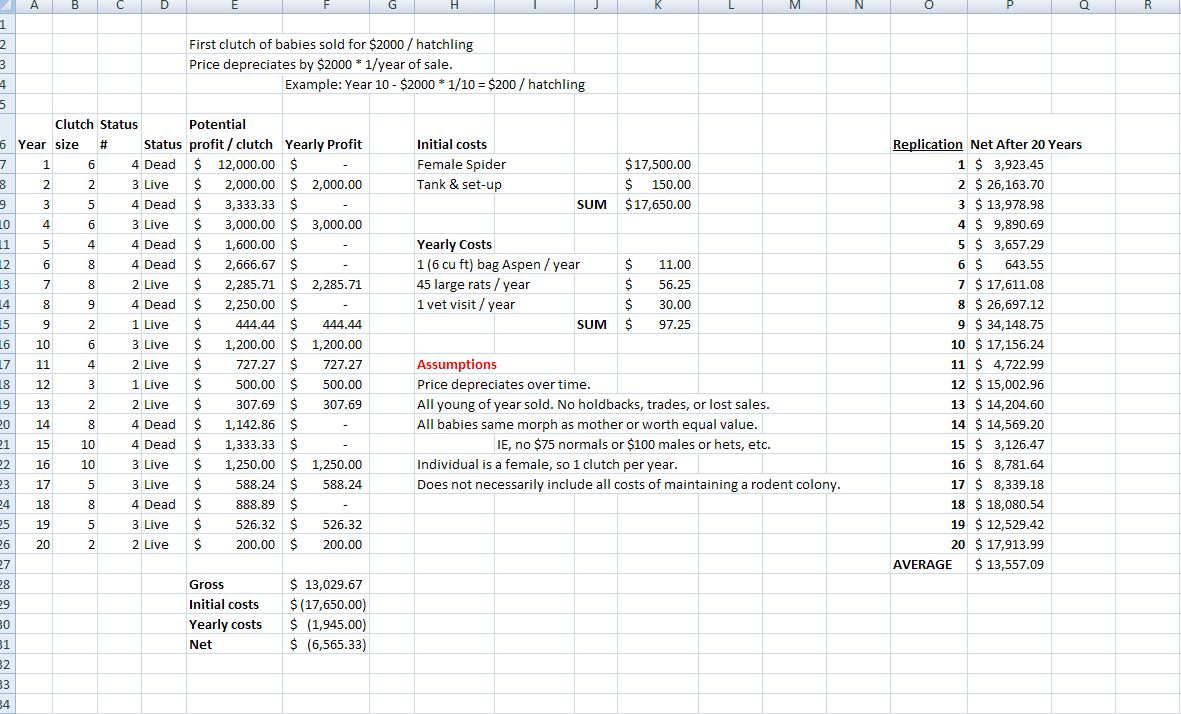The height and width of the screenshot is (714, 1181).
Task: Click replication 18 value '$18,080.54'
Action: pyautogui.click(x=1009, y=505)
